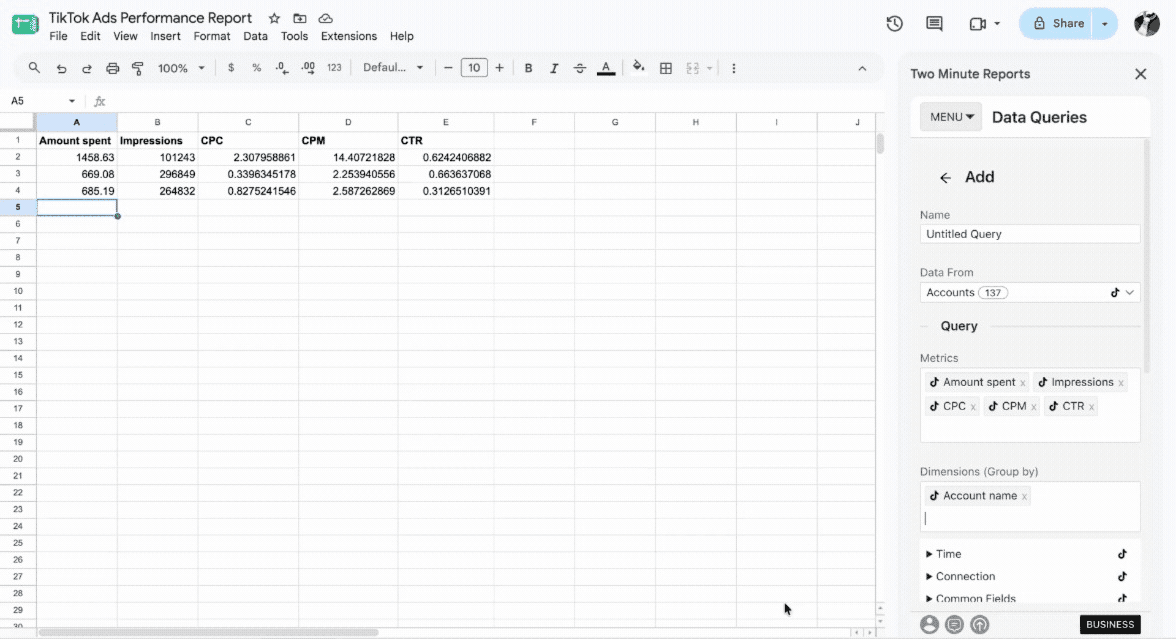Open the borders tool
The image size is (1176, 639).
pyautogui.click(x=665, y=68)
